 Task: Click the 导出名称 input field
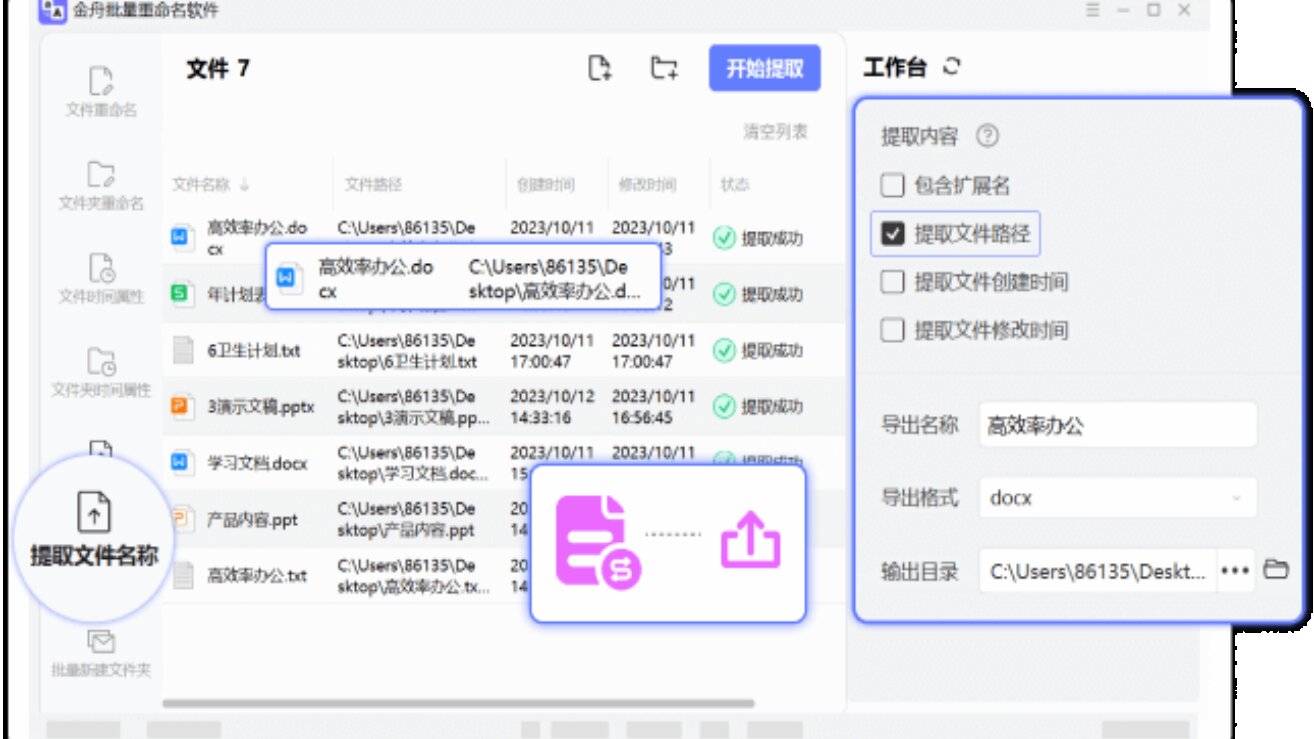[x=1117, y=425]
